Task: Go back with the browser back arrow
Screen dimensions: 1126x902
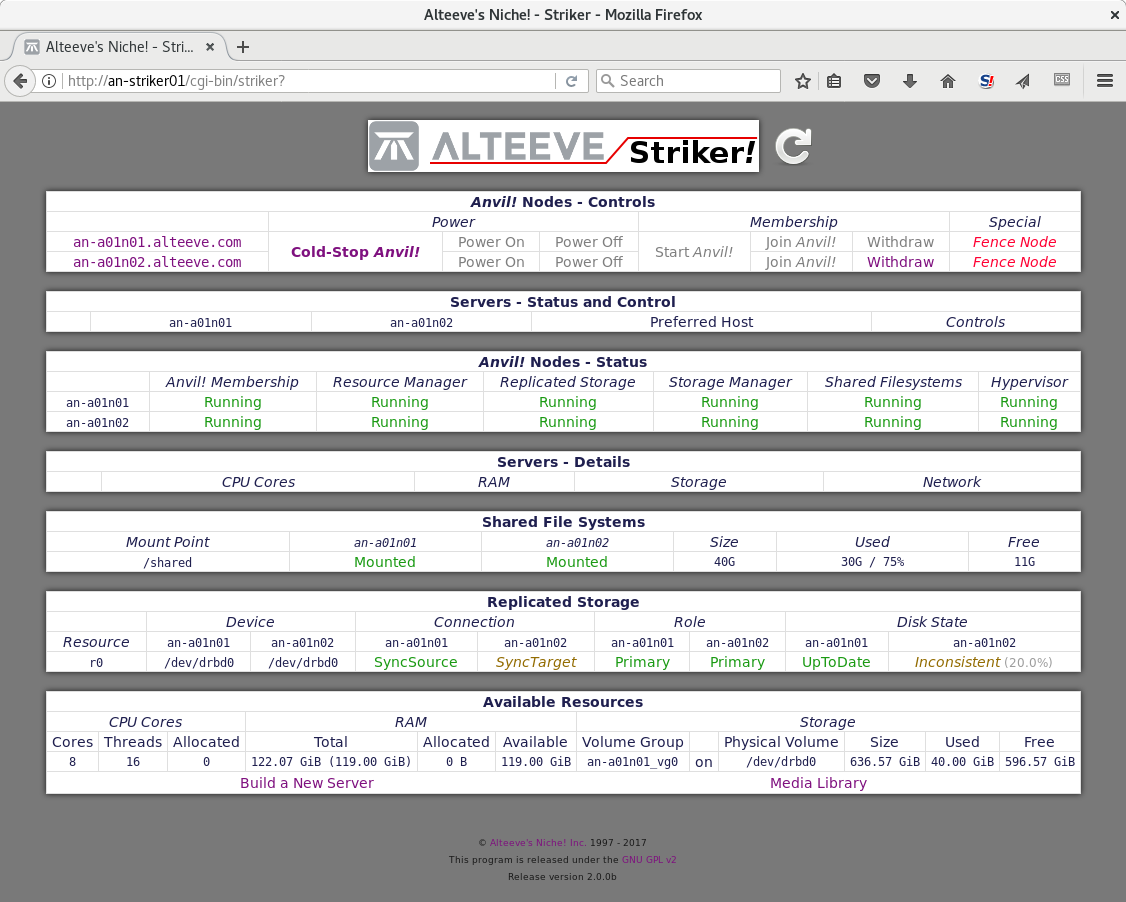Action: [20, 81]
